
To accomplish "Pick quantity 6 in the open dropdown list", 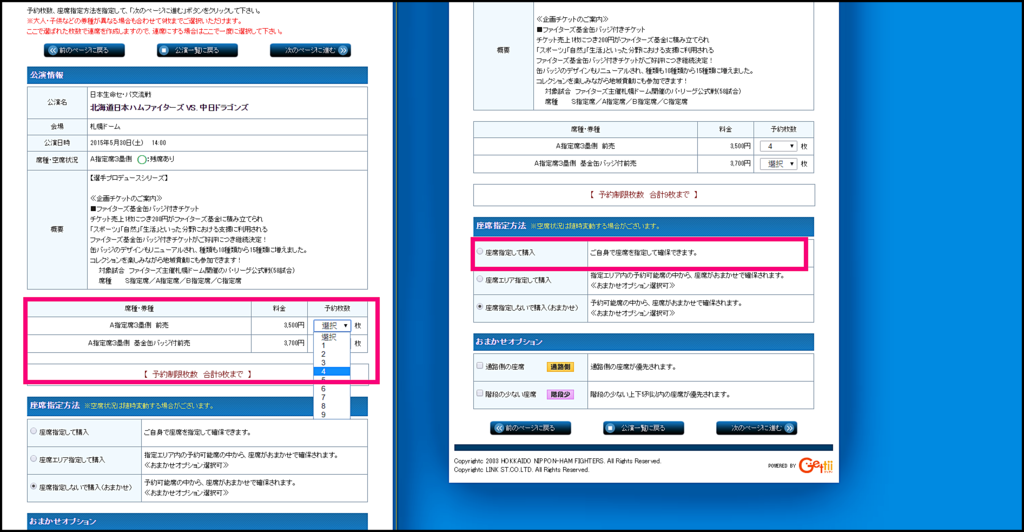I will [x=332, y=389].
